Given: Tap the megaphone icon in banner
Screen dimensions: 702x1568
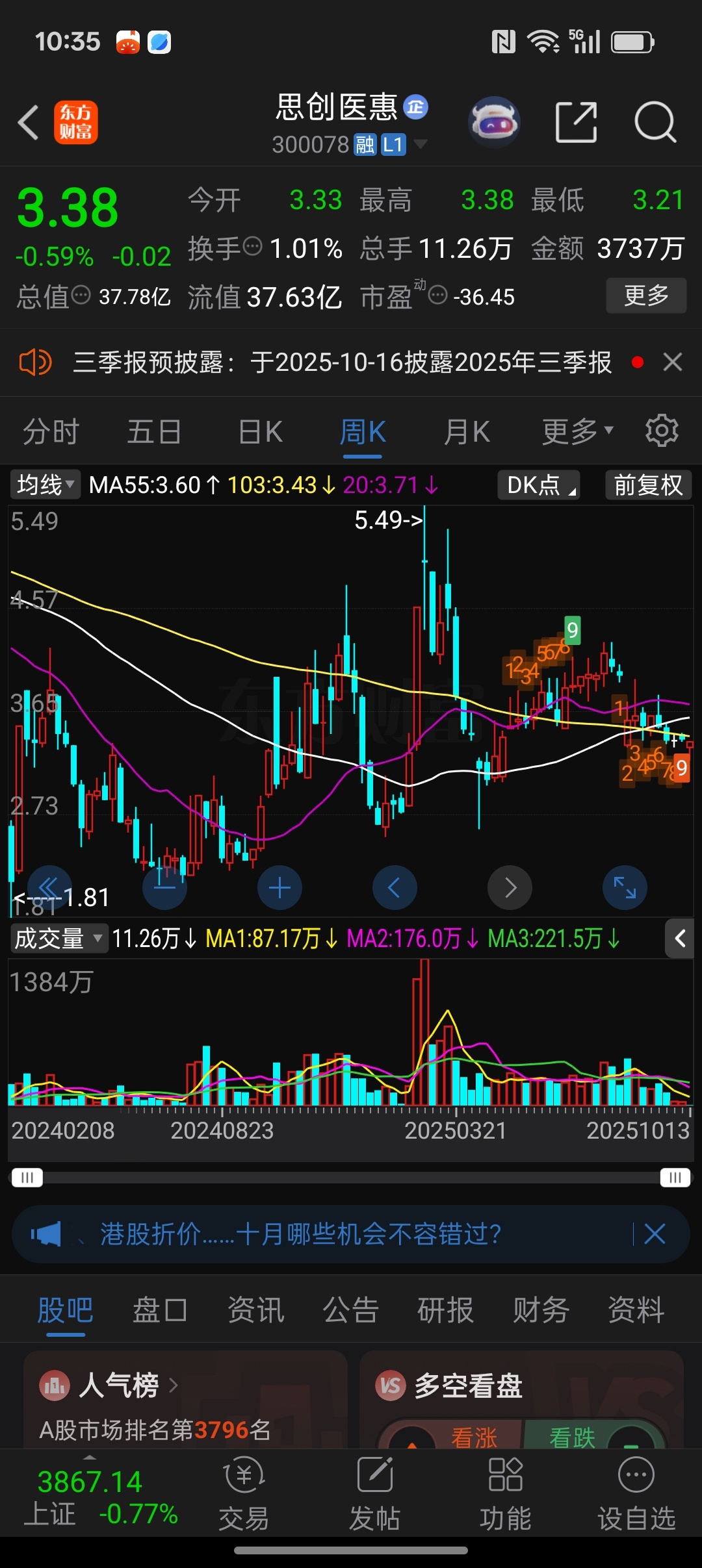Looking at the screenshot, I should 45,1233.
